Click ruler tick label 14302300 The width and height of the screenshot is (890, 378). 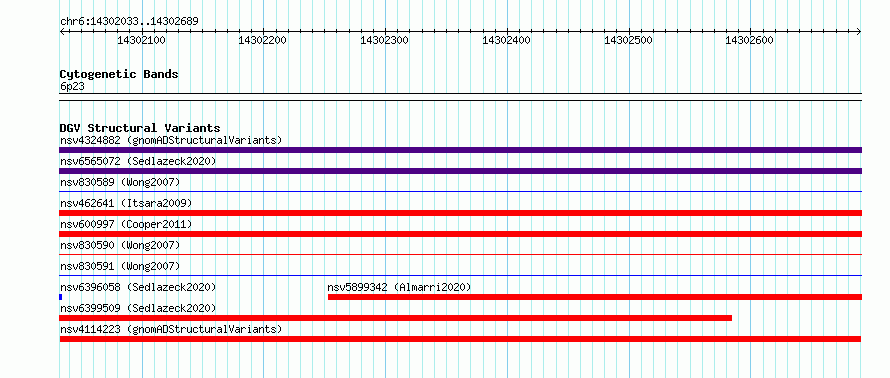click(x=385, y=40)
